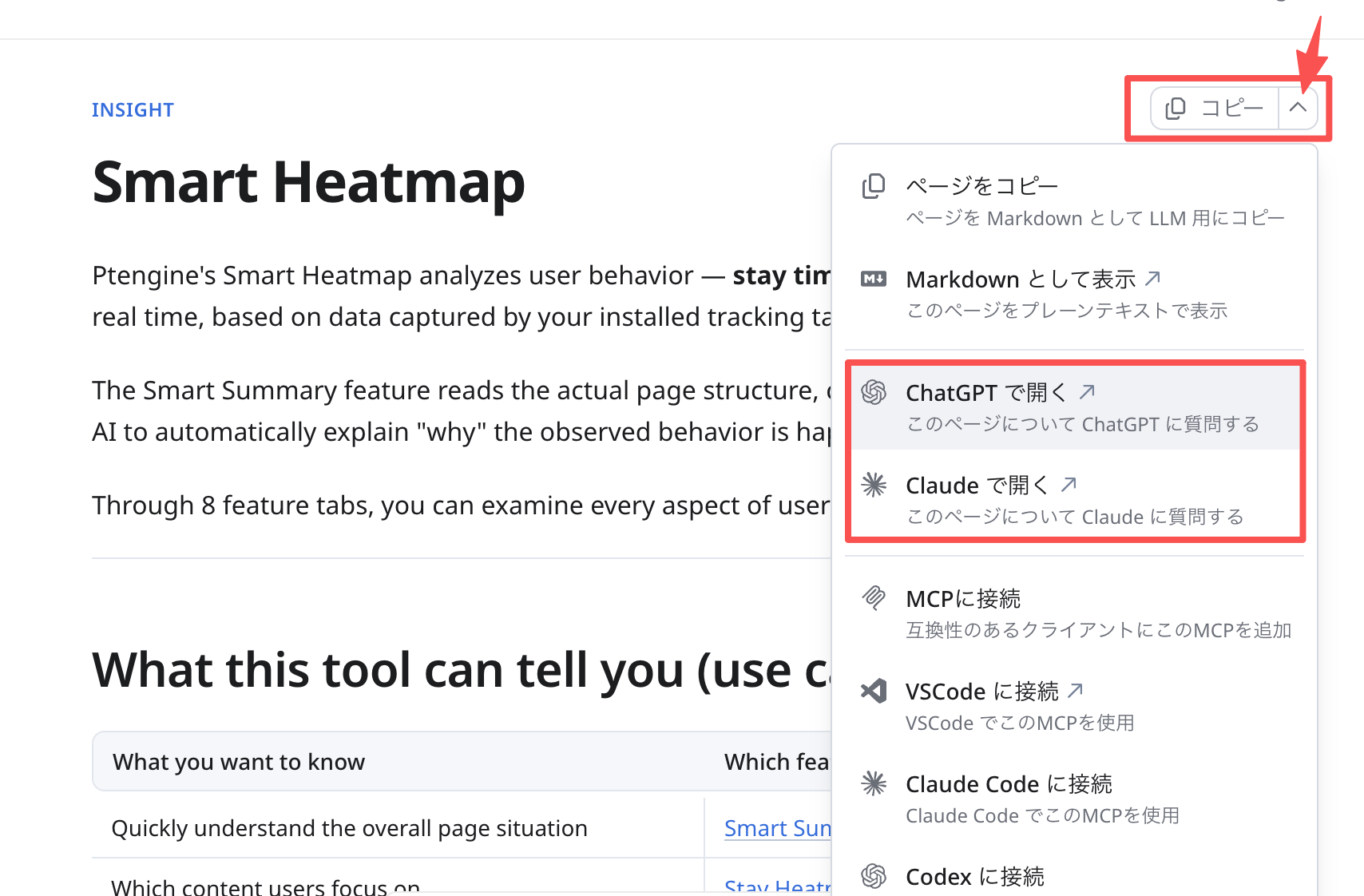
Task: Click the Codex logo icon
Action: [x=874, y=876]
